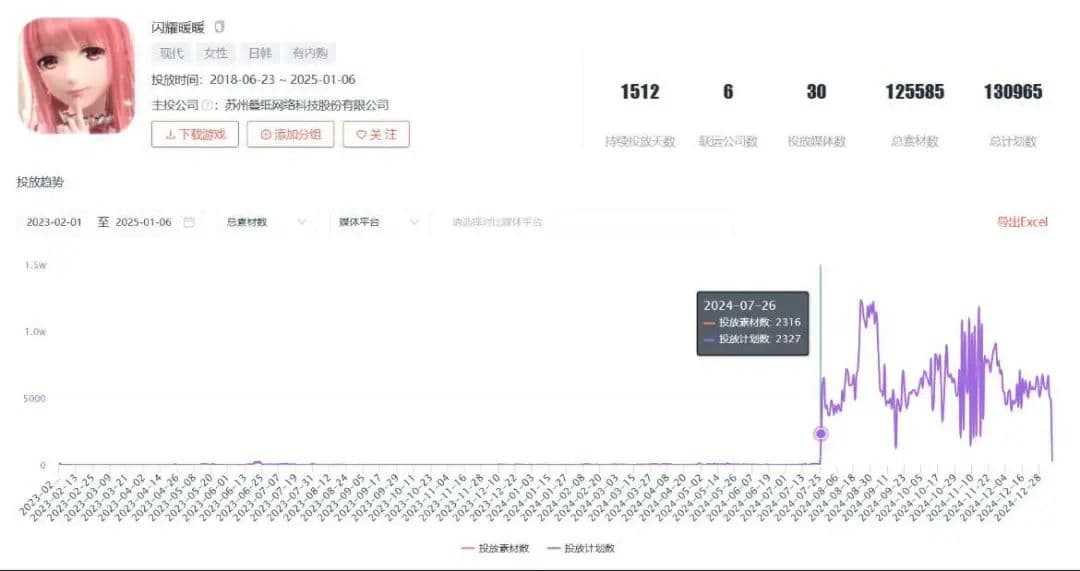Select the 现代 tag
Viewport: 1080px width, 571px height.
click(x=172, y=54)
